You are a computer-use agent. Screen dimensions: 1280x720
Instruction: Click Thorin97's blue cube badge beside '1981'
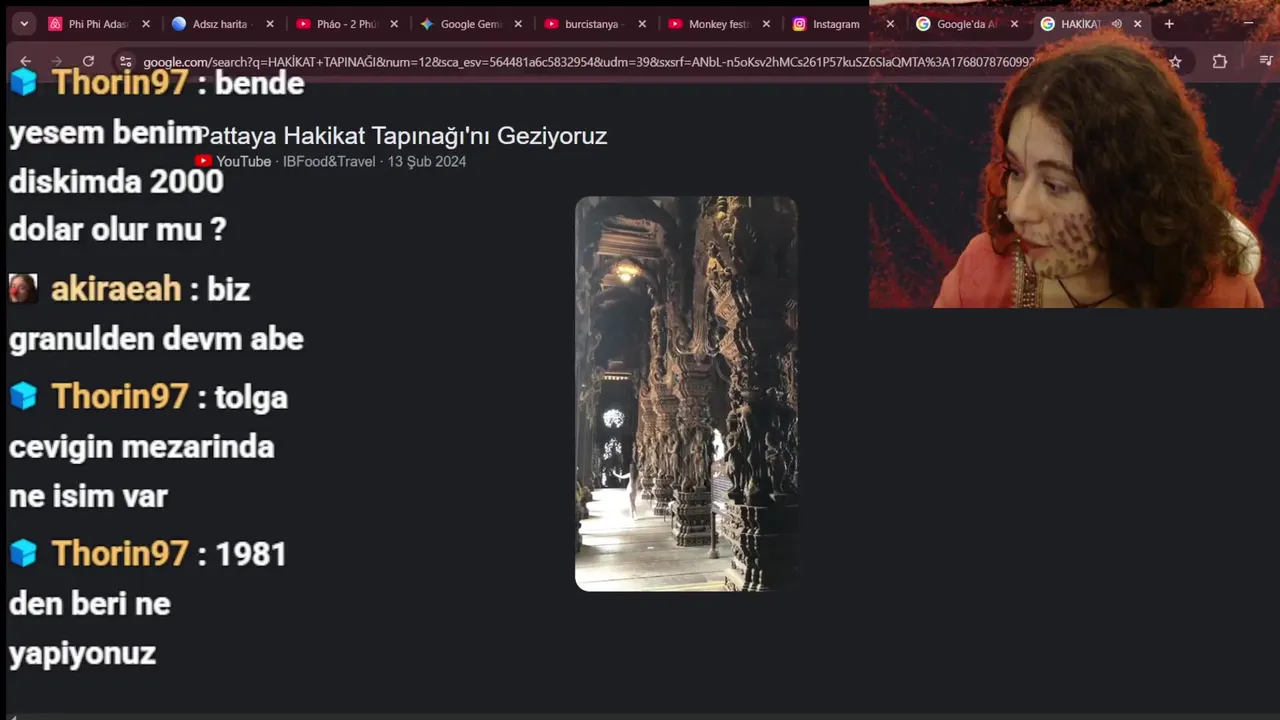tap(23, 553)
